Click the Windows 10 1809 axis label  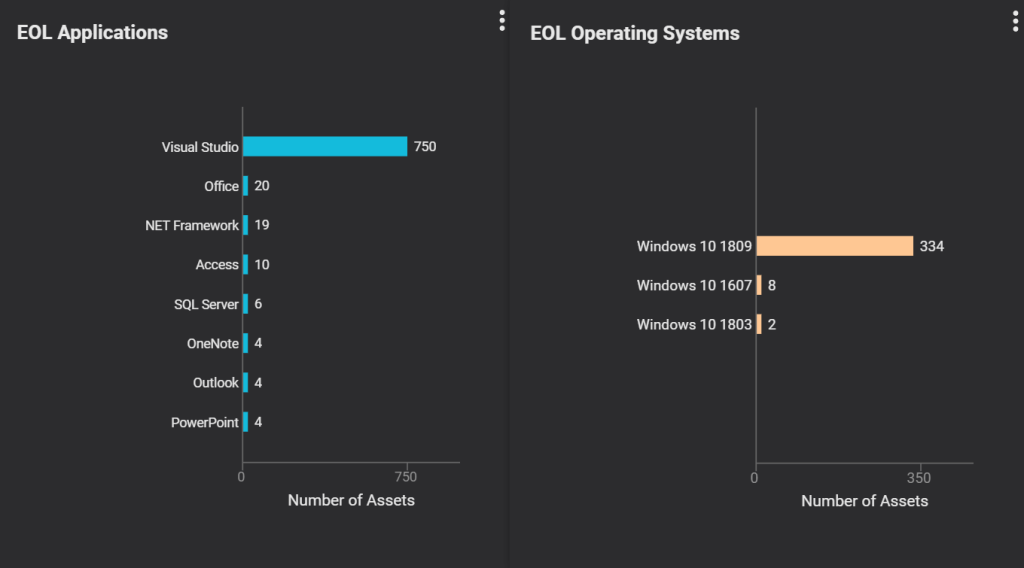(694, 246)
